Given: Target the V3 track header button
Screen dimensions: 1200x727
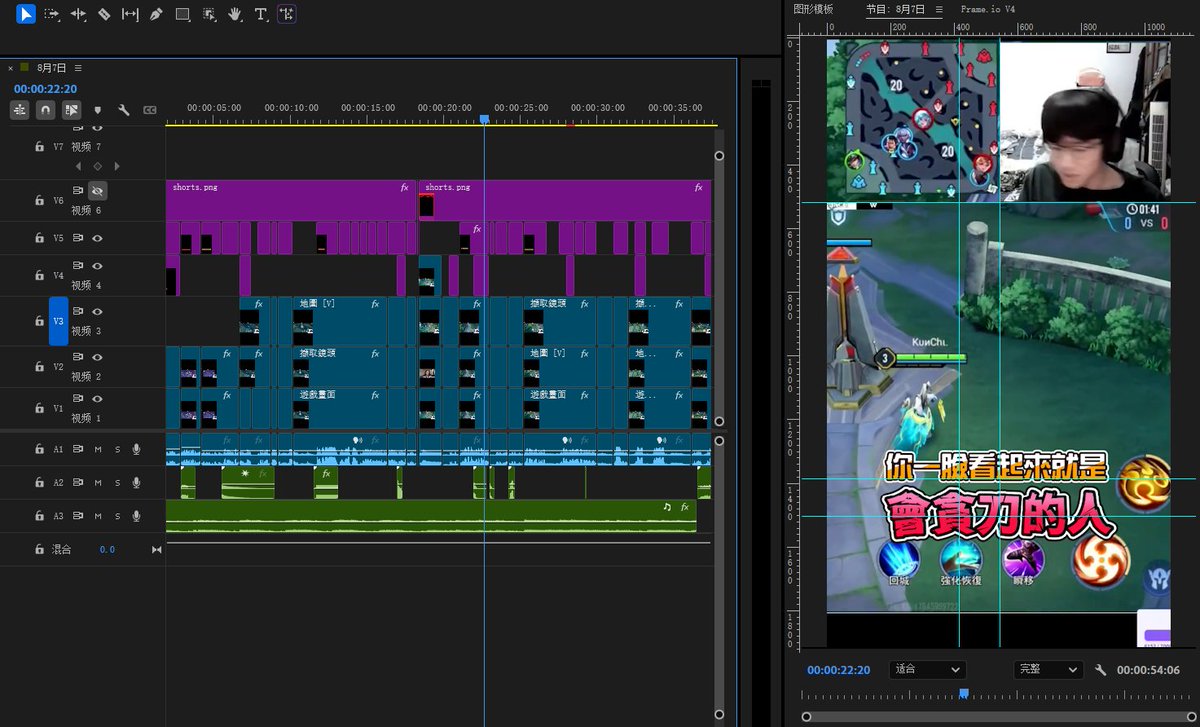Looking at the screenshot, I should pos(58,321).
